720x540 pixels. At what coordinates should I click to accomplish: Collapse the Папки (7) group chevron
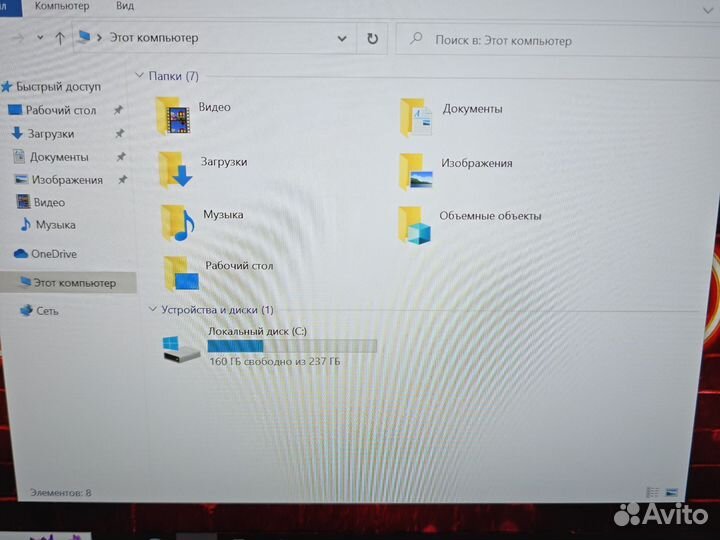tap(140, 75)
